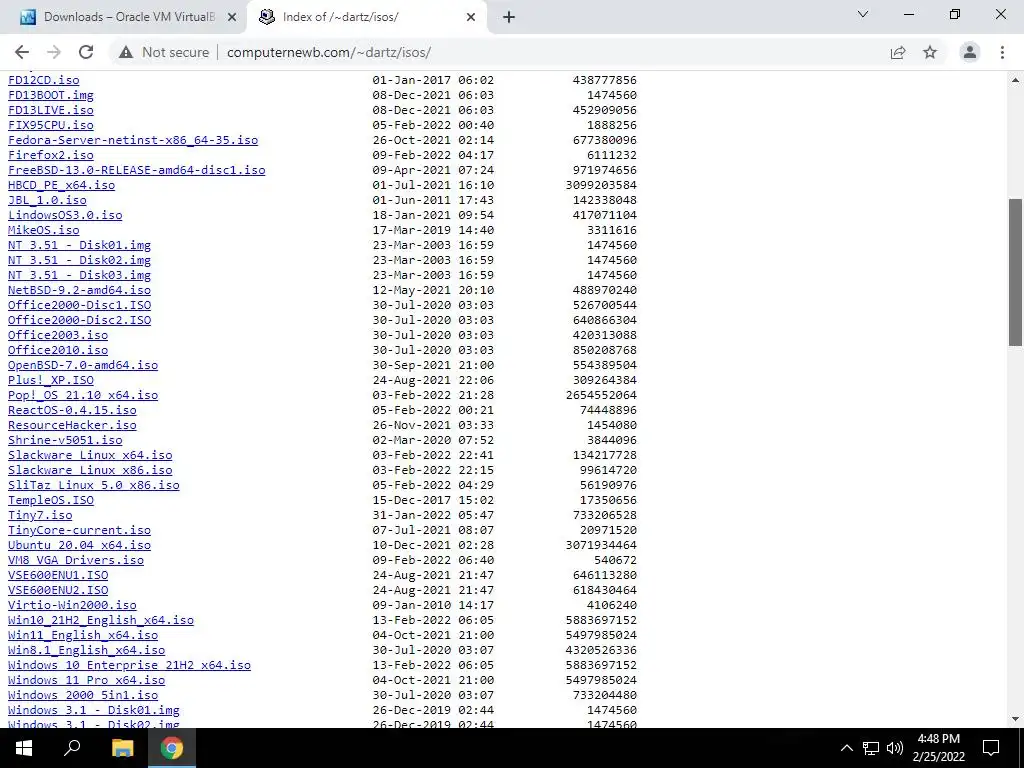Viewport: 1024px width, 768px height.
Task: Click Win10_21H2_English_x64.iso link
Action: (101, 620)
